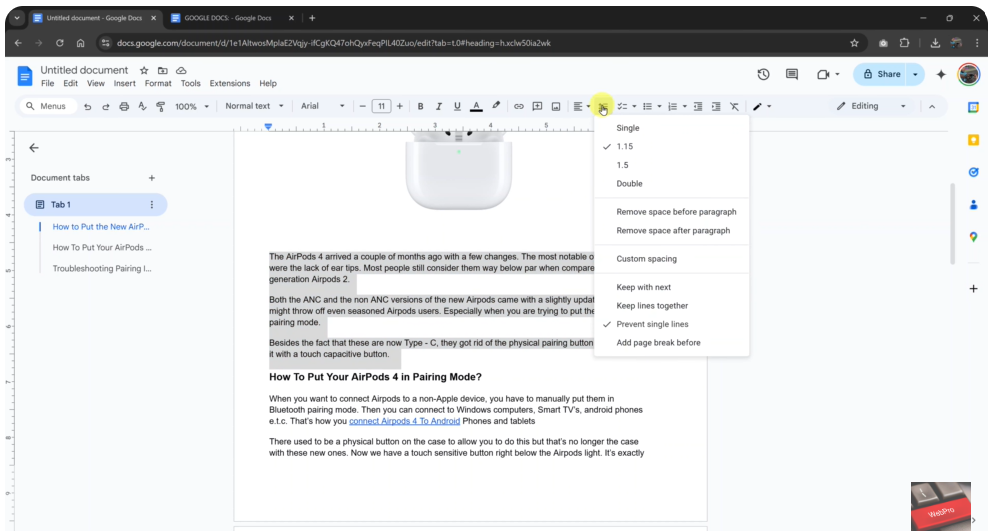
Task: Open the Arial font dropdown
Action: click(323, 106)
